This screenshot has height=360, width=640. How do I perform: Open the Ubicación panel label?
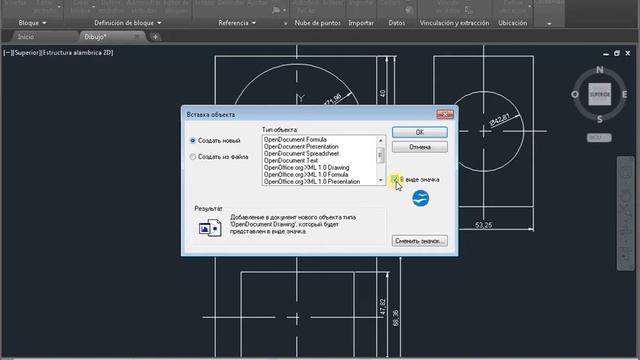(x=513, y=23)
